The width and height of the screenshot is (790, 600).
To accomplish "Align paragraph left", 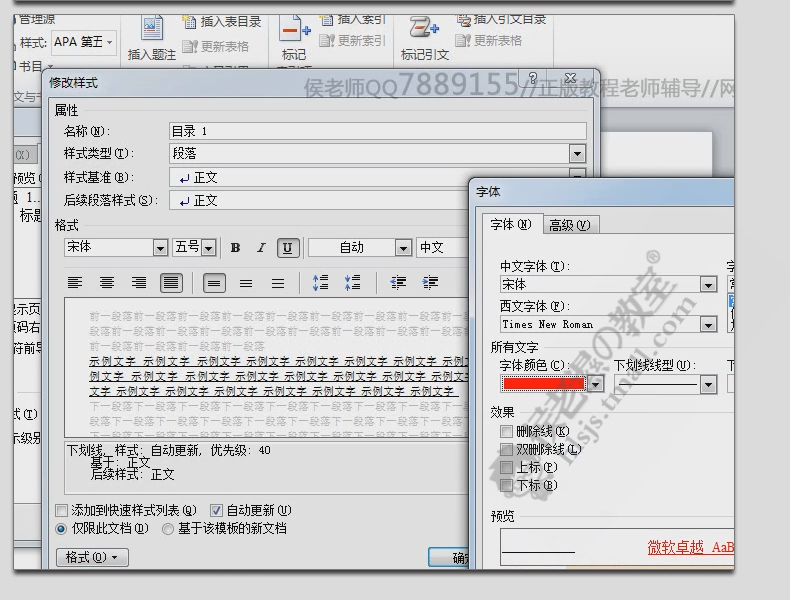I will coord(75,283).
